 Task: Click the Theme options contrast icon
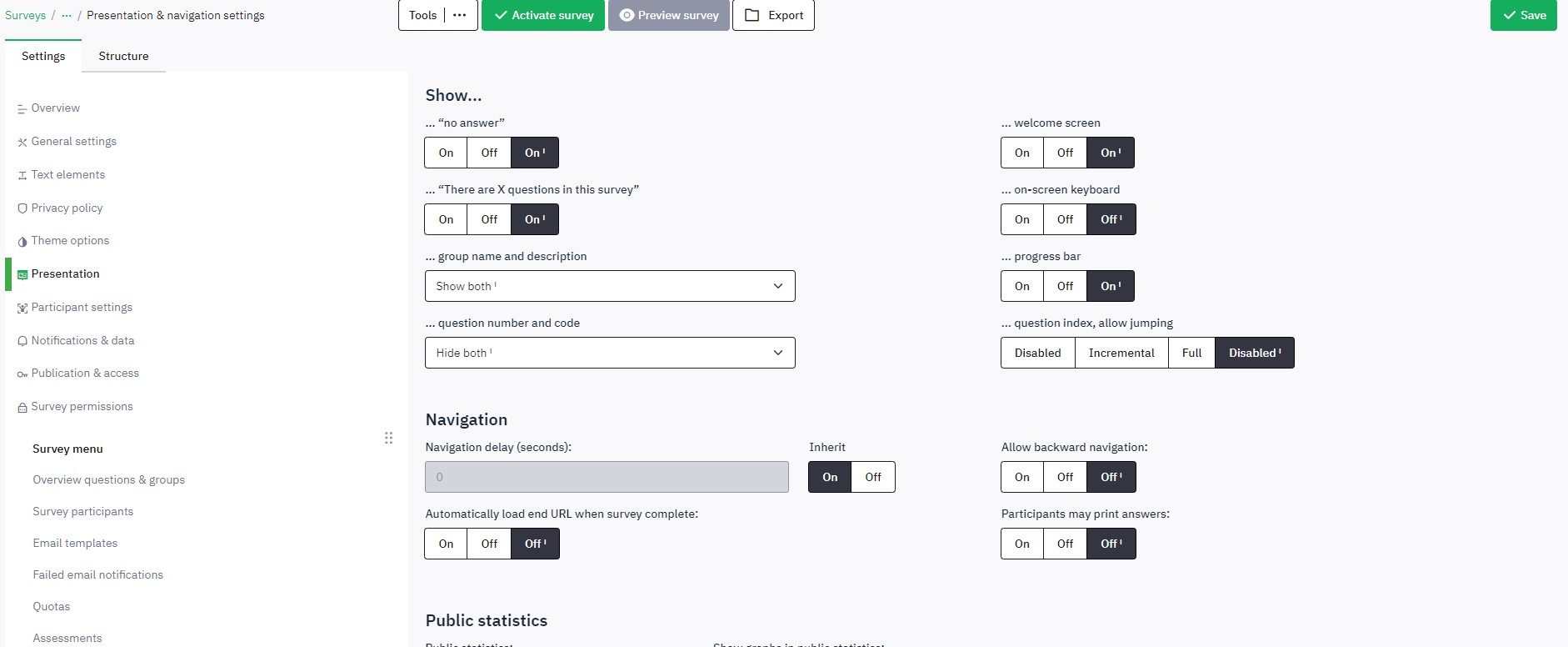[22, 242]
